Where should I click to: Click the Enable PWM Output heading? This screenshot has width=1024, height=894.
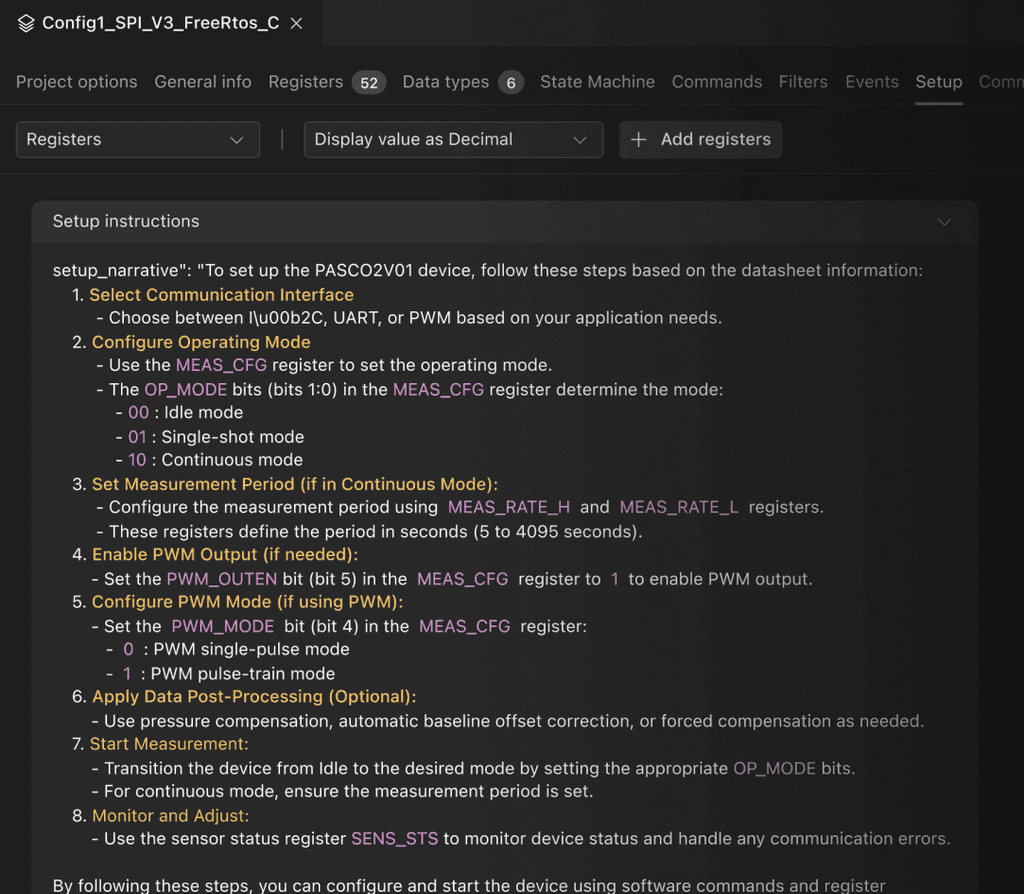pos(225,554)
